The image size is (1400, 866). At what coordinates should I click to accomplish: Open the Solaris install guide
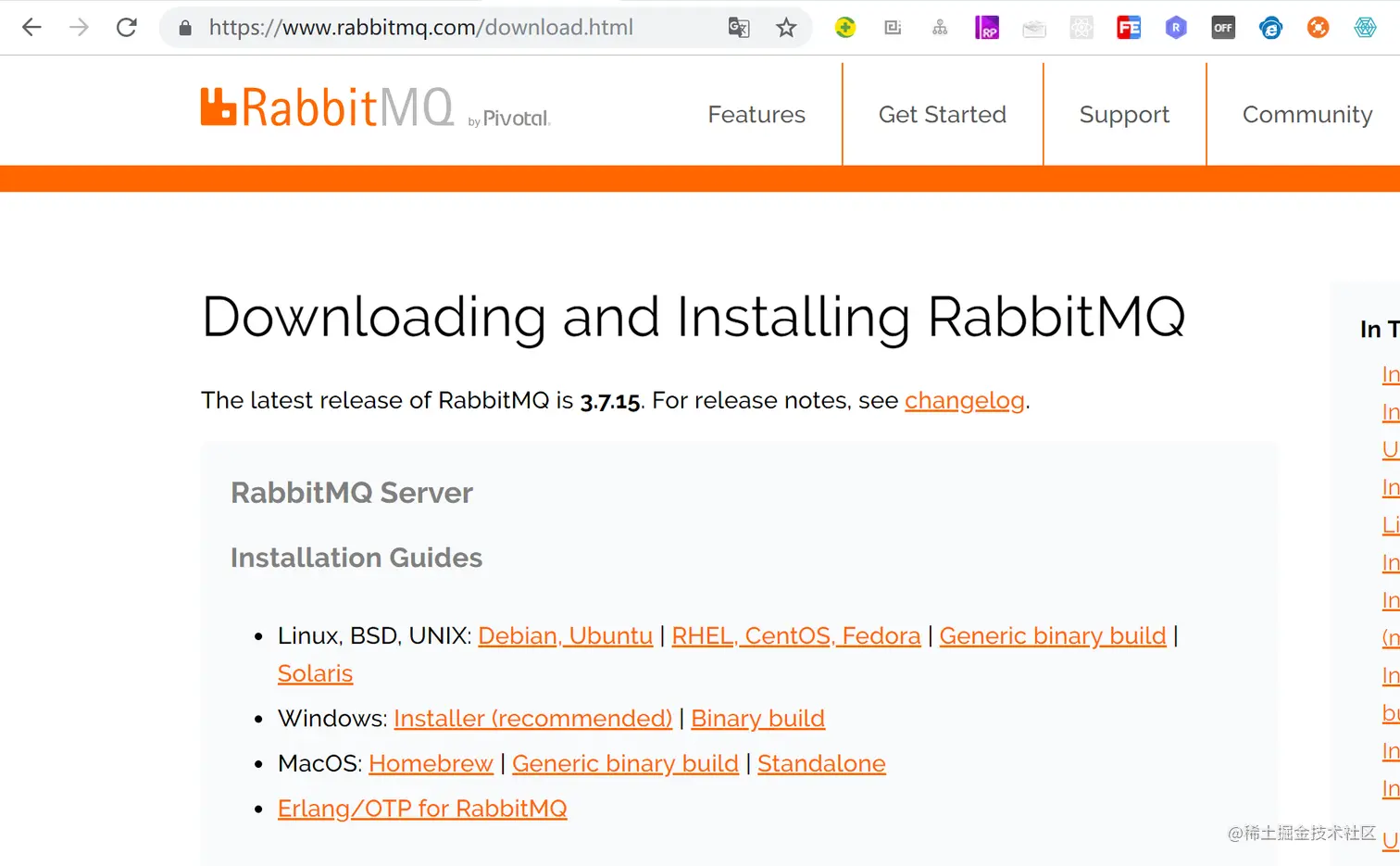[315, 674]
